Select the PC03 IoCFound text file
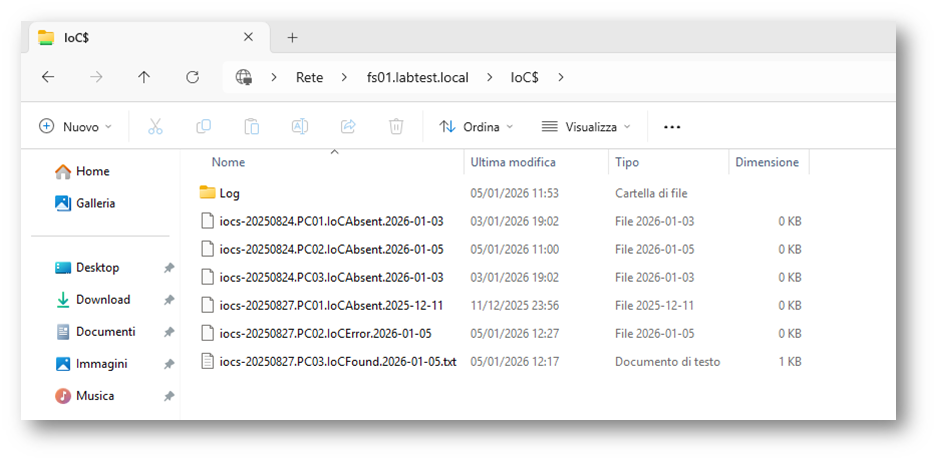The image size is (938, 462). (x=337, y=361)
